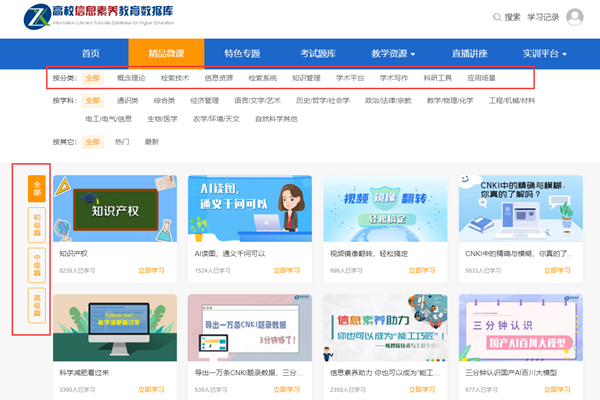Open the user avatar profile icon
This screenshot has width=600, height=400.
[574, 17]
